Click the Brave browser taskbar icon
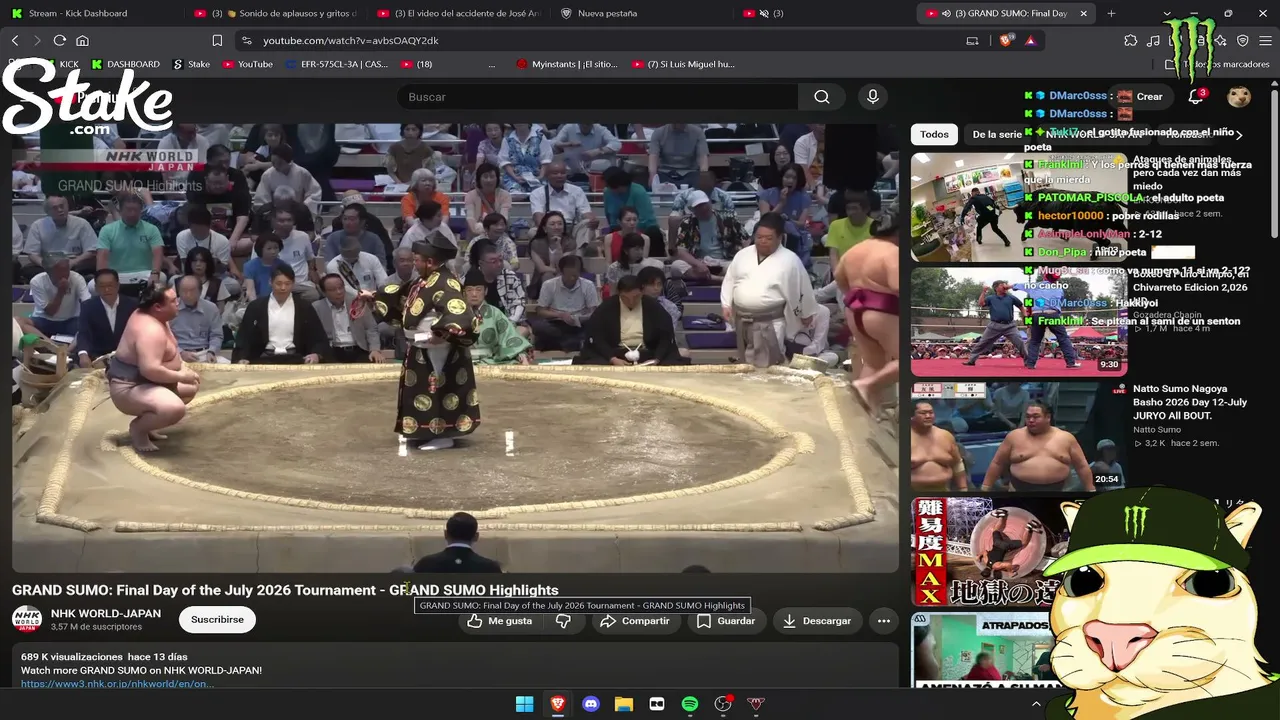Viewport: 1280px width, 720px height. pyautogui.click(x=557, y=704)
